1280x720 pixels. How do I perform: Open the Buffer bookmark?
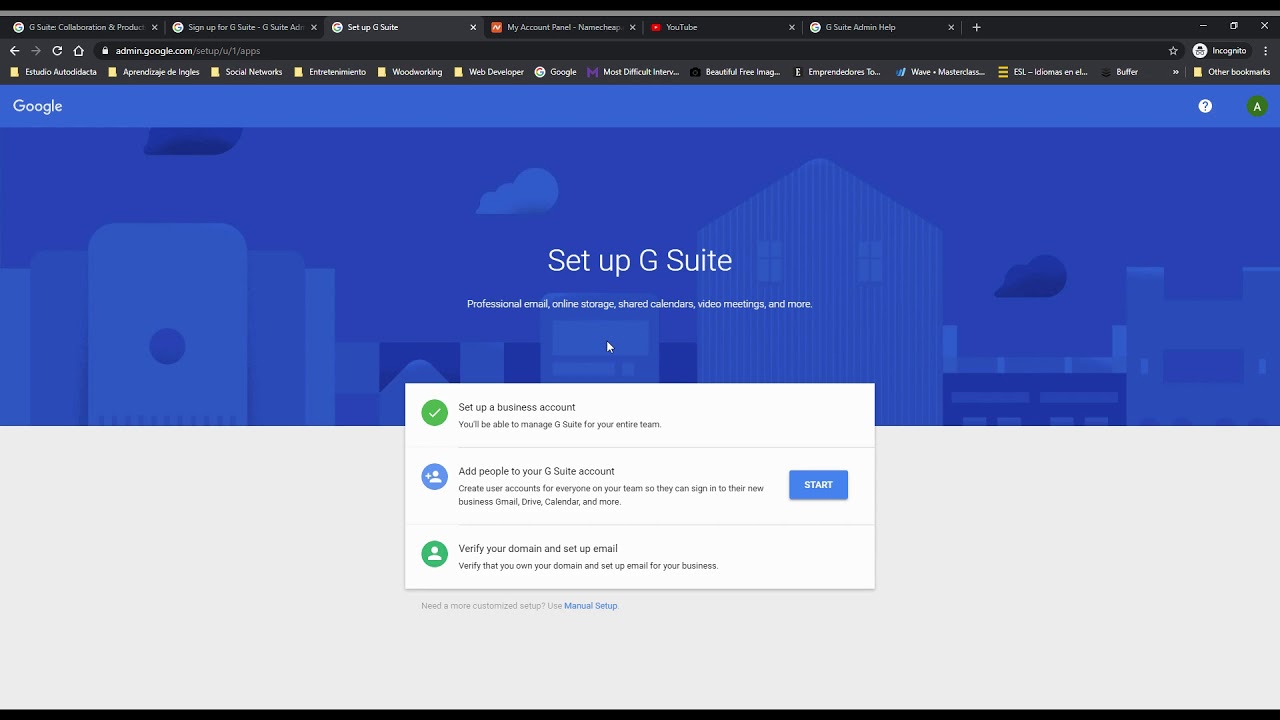tap(1119, 72)
